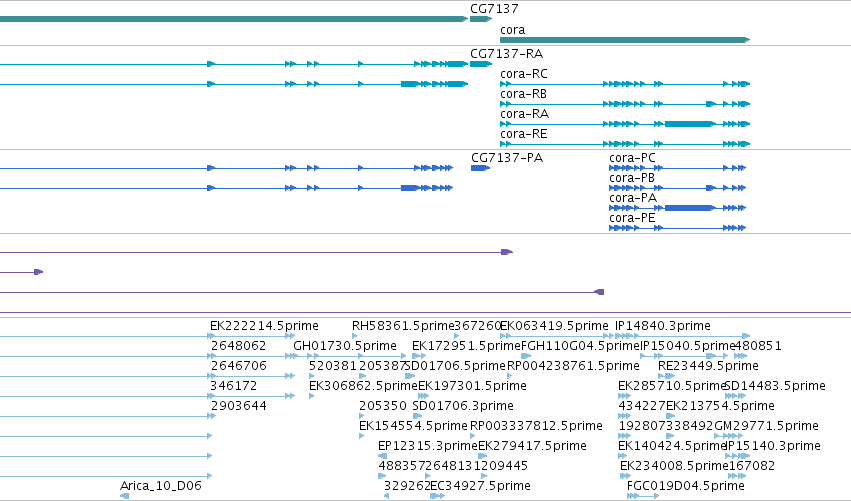This screenshot has width=851, height=501.
Task: Click the IP14840.3prime label
Action: pos(663,326)
